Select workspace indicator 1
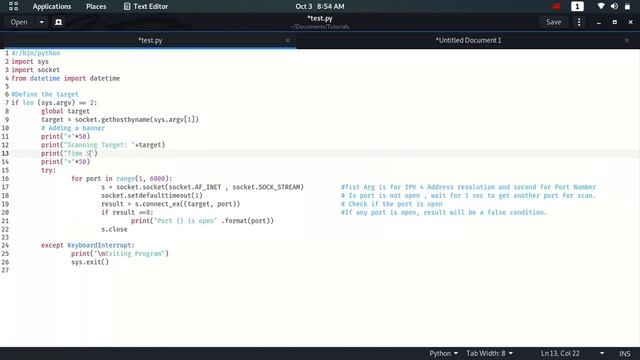This screenshot has height=360, width=640. (577, 7)
